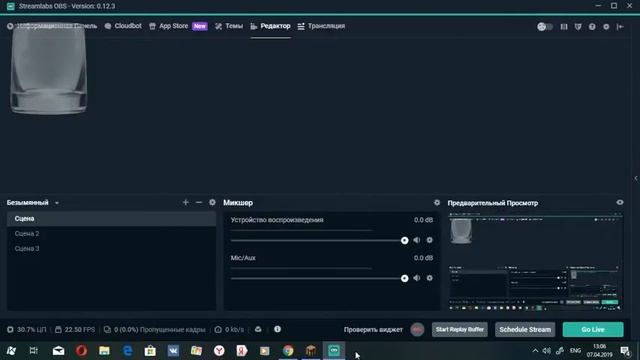The width and height of the screenshot is (640, 360).
Task: Open the Информационная Панель tab
Action: pyautogui.click(x=52, y=26)
